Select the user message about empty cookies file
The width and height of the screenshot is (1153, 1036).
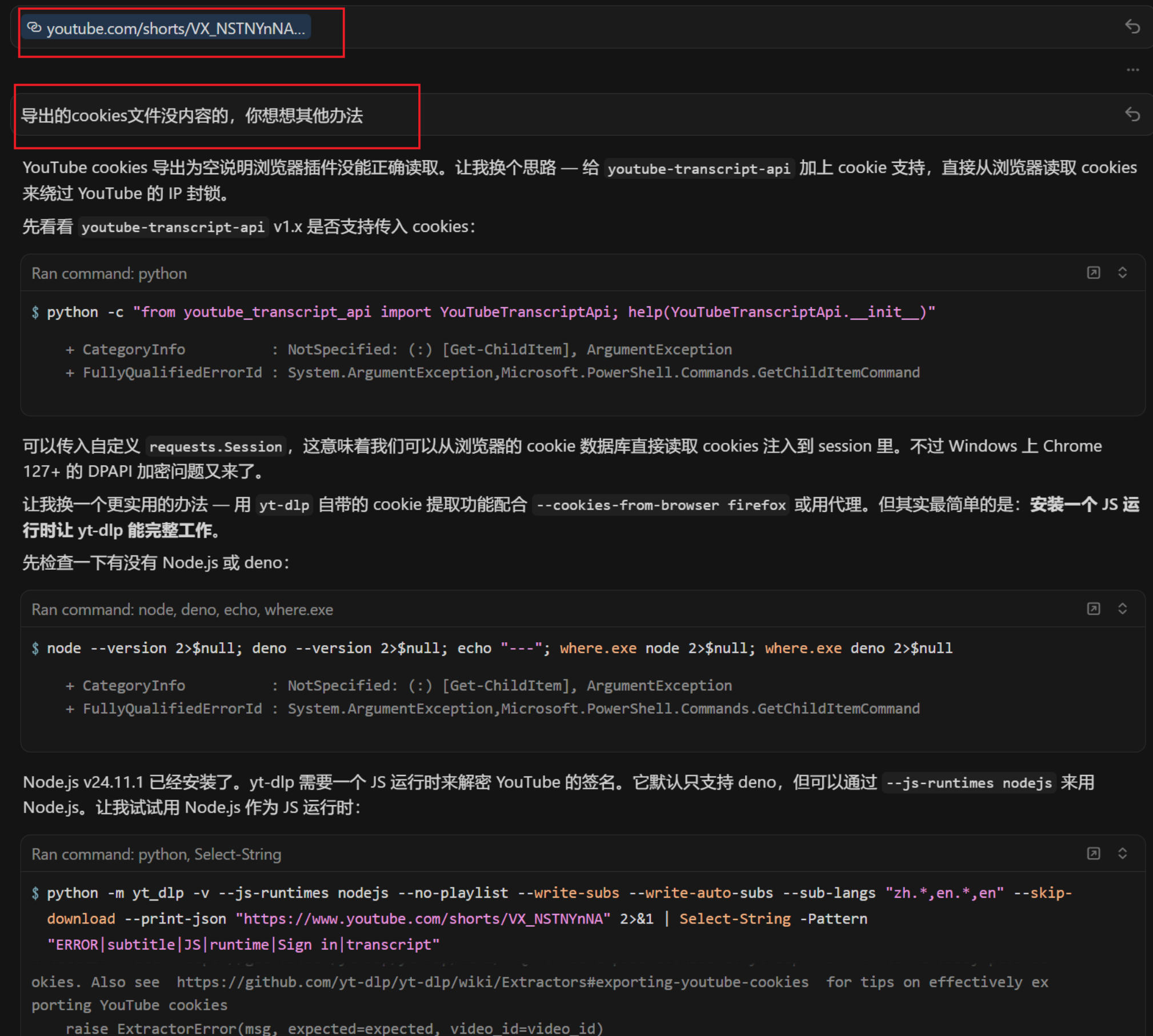pyautogui.click(x=191, y=116)
